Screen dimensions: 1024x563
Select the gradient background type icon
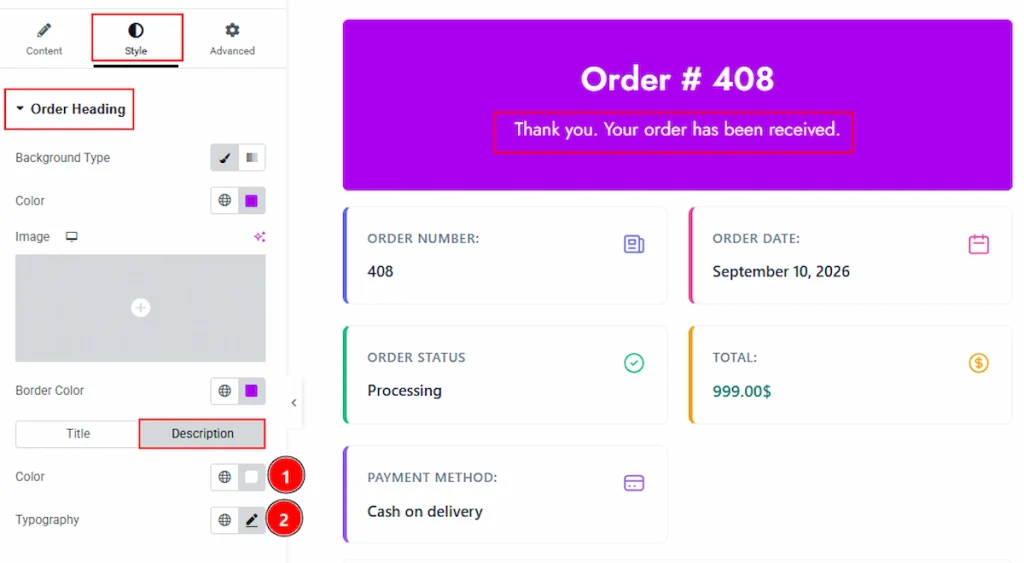[252, 157]
